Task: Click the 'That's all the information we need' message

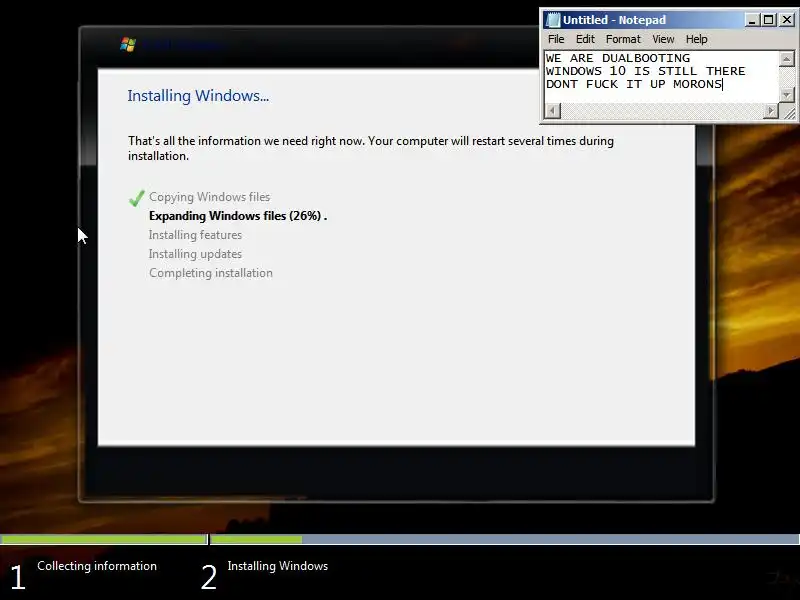Action: click(371, 148)
